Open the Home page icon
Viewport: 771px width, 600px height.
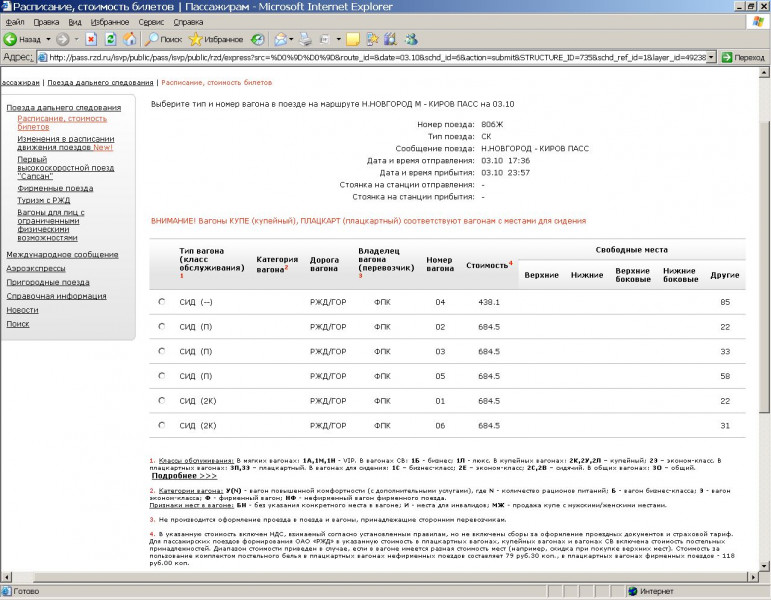(x=130, y=39)
